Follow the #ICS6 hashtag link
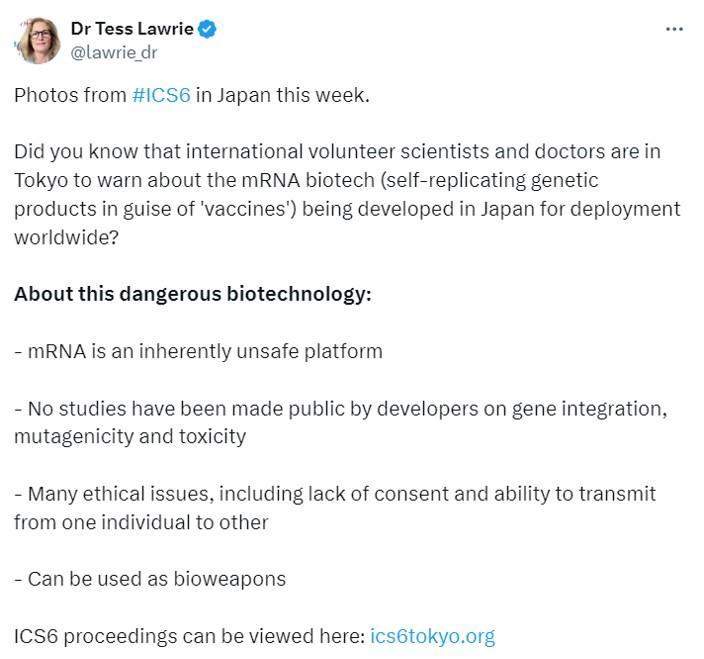Image resolution: width=704 pixels, height=659 pixels. pos(161,96)
